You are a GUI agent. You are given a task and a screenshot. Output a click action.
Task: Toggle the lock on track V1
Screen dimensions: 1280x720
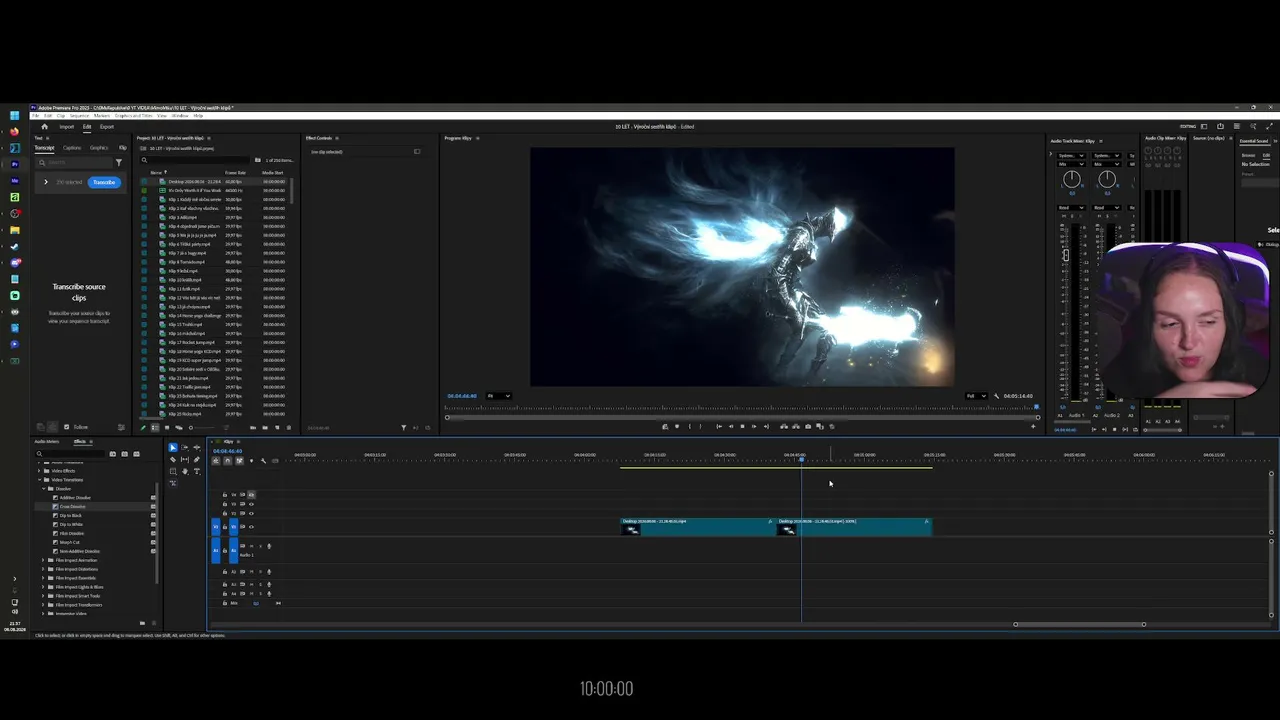point(225,526)
